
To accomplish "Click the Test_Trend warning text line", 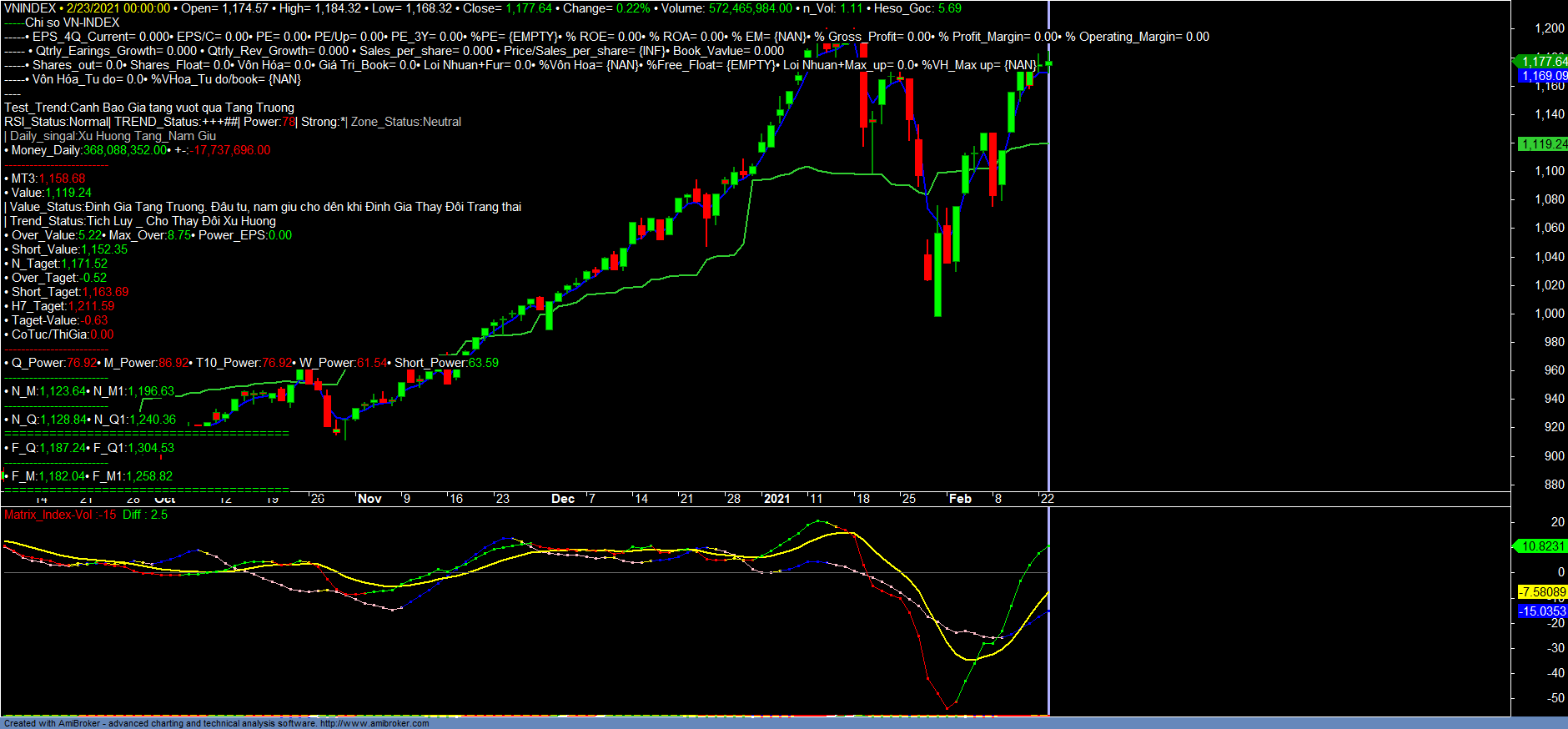I will (x=149, y=108).
